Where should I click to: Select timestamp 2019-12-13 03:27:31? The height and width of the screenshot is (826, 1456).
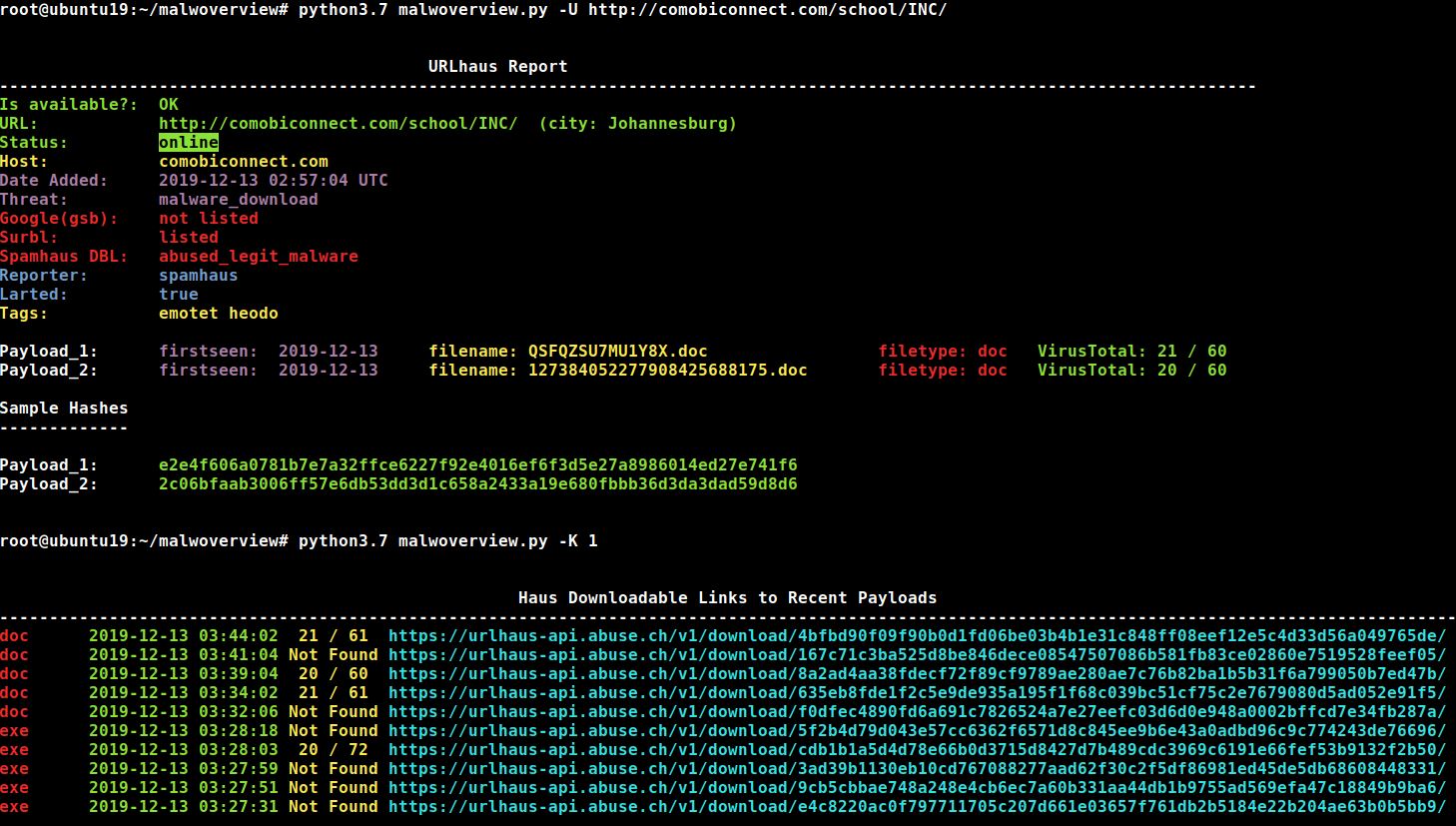184,807
